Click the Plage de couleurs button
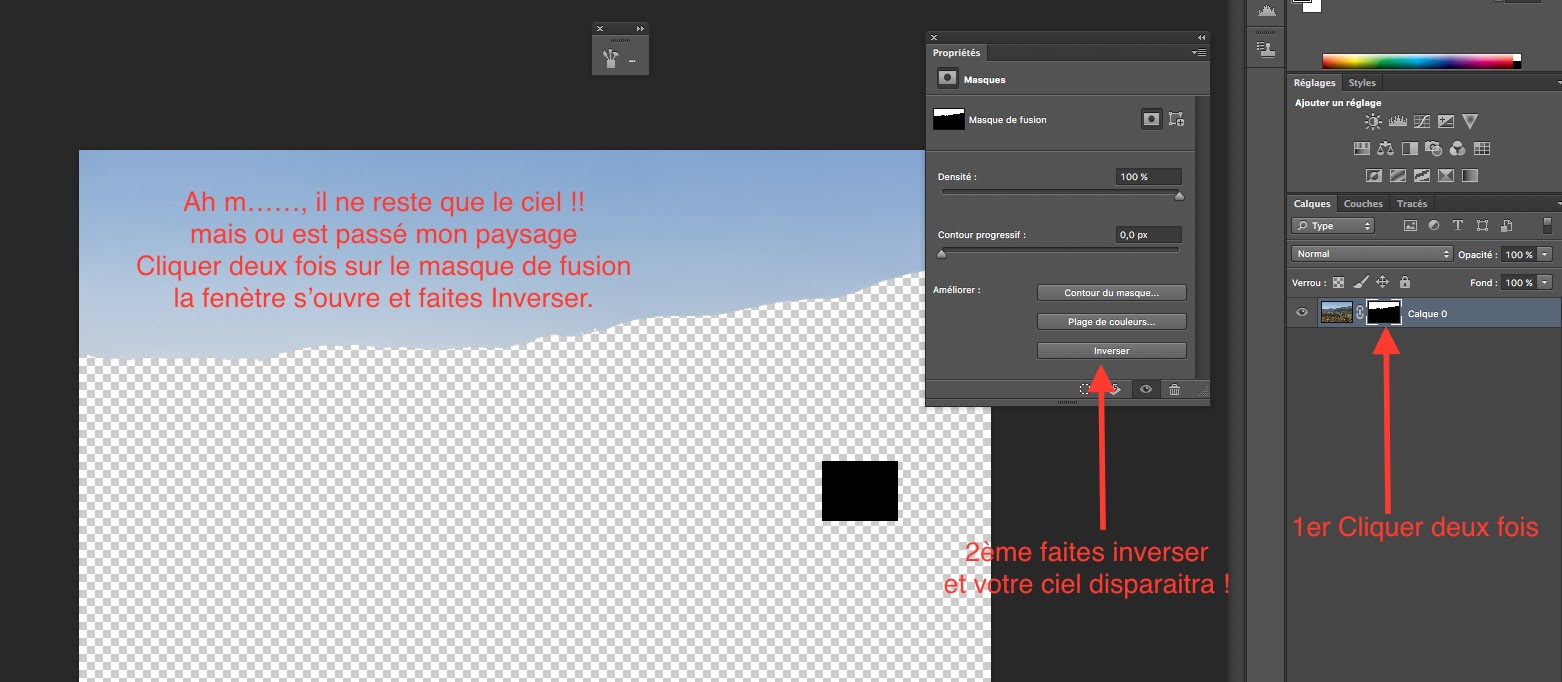 click(x=1112, y=322)
